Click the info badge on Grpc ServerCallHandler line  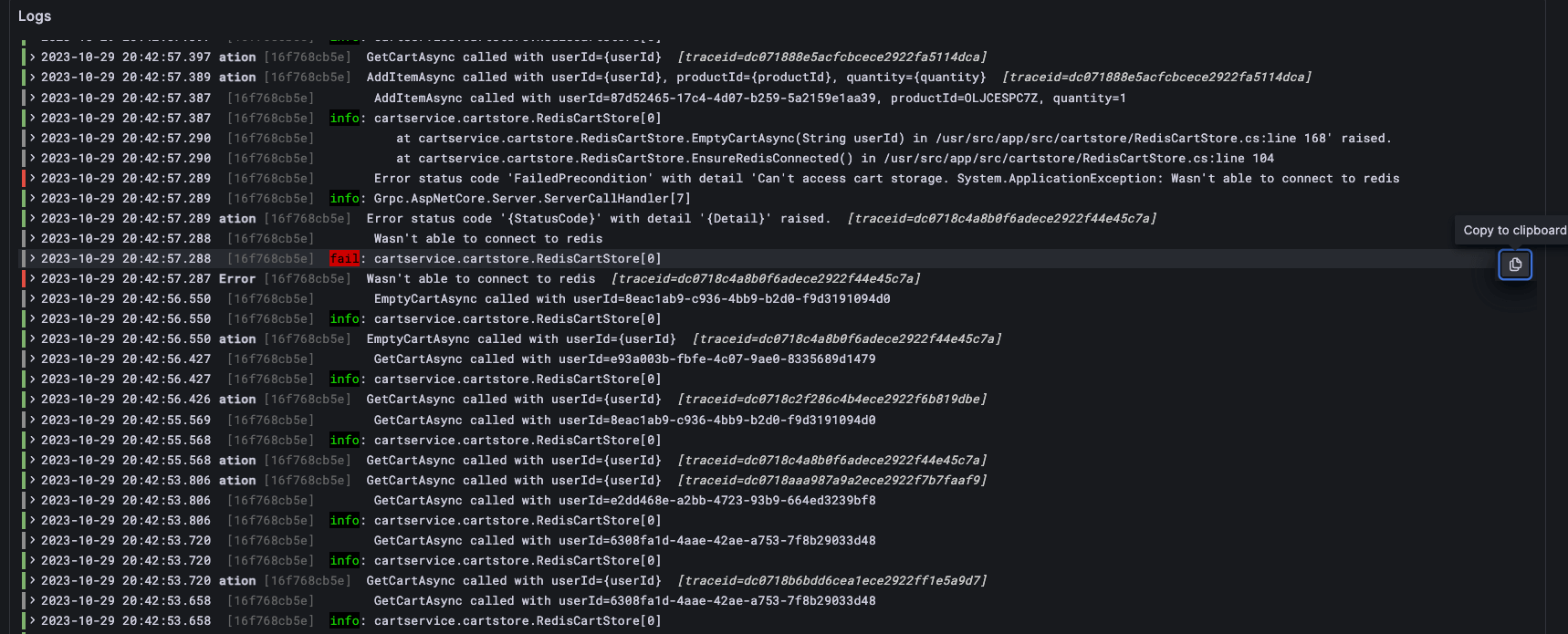pos(345,198)
